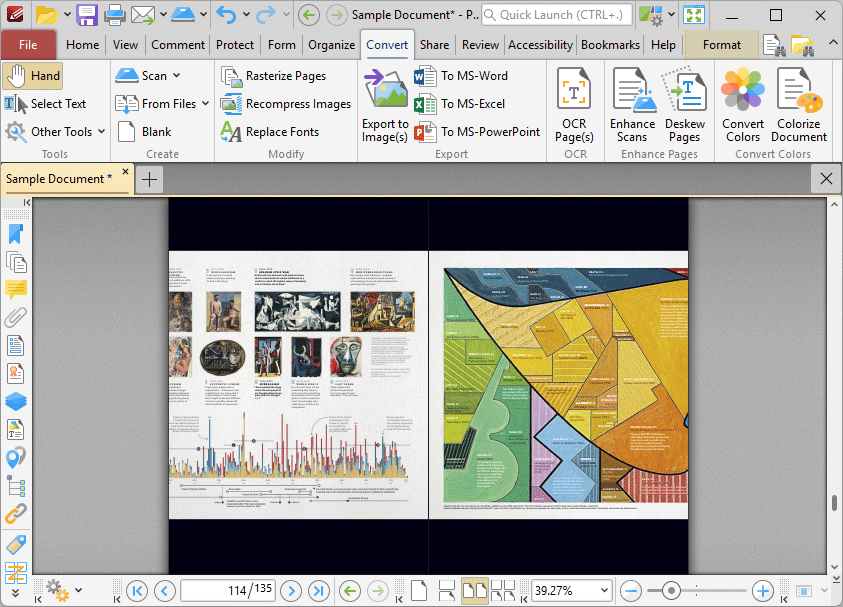Click the Zoom In plus button
843x607 pixels.
click(762, 591)
